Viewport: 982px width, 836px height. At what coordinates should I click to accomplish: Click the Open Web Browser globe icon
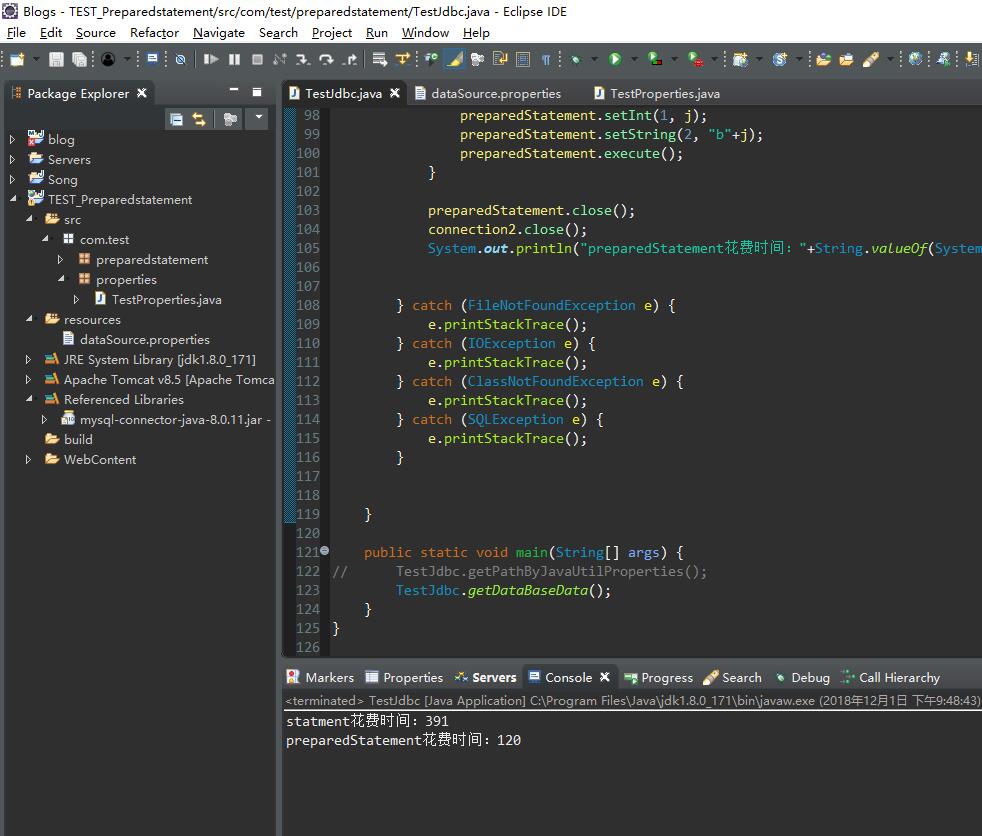click(916, 59)
